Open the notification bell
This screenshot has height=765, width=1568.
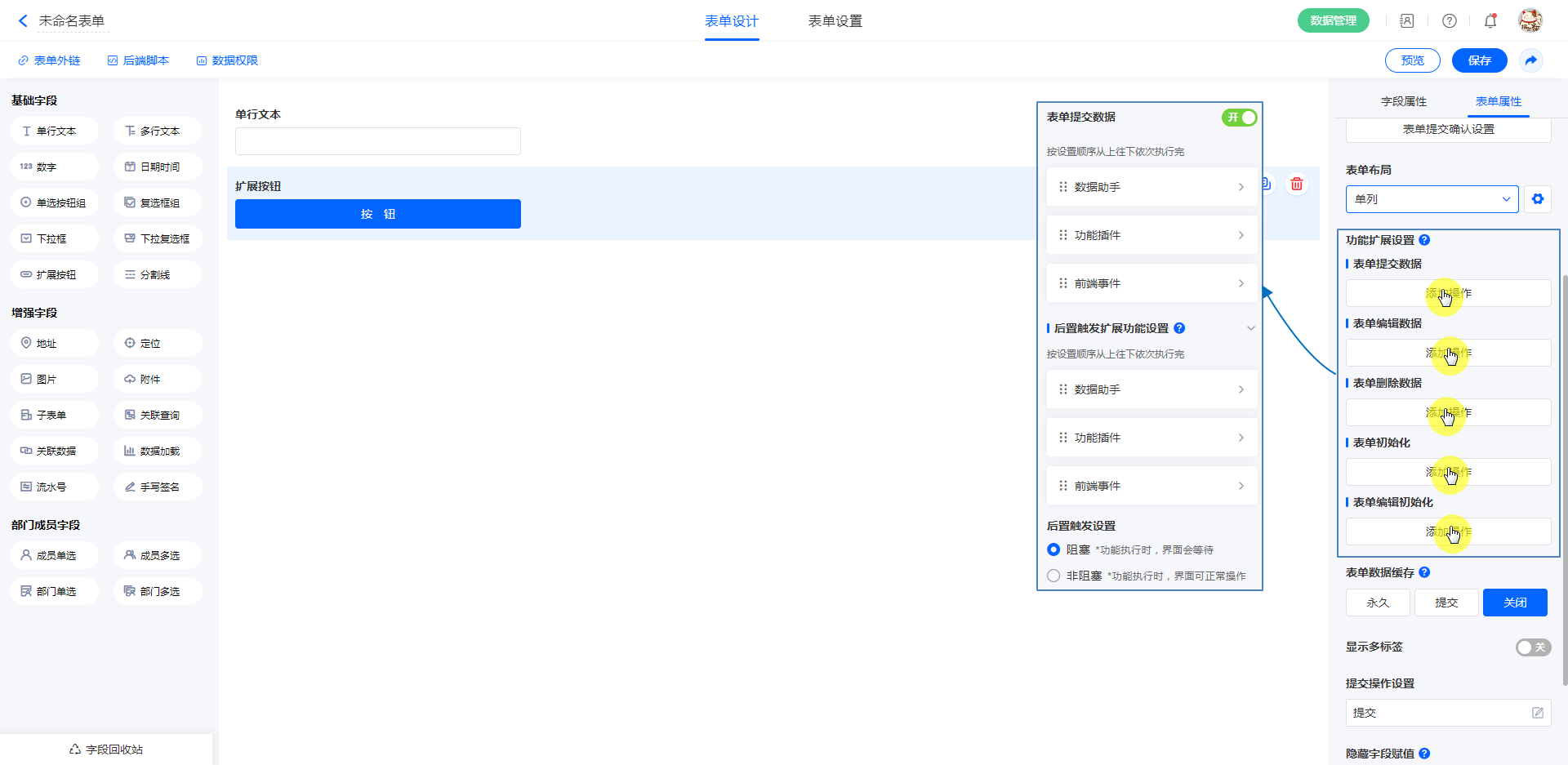pyautogui.click(x=1490, y=21)
